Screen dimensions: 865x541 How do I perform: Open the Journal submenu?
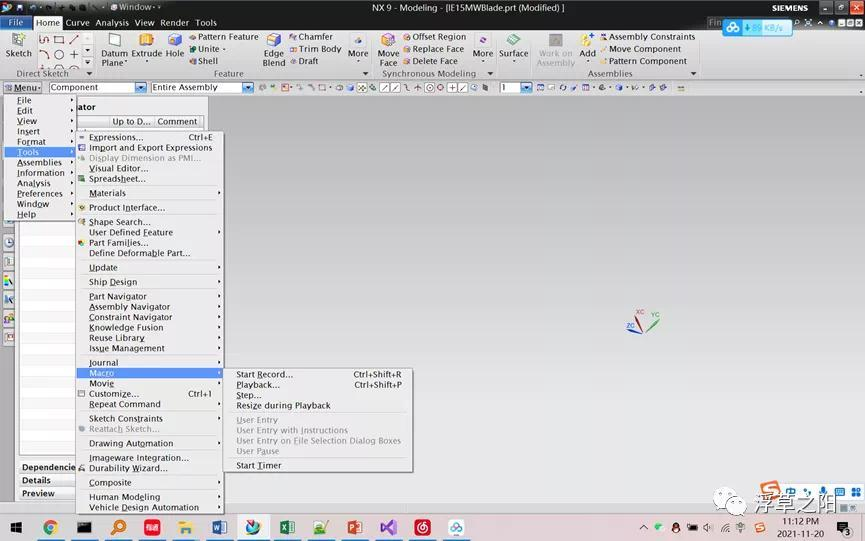coord(149,362)
